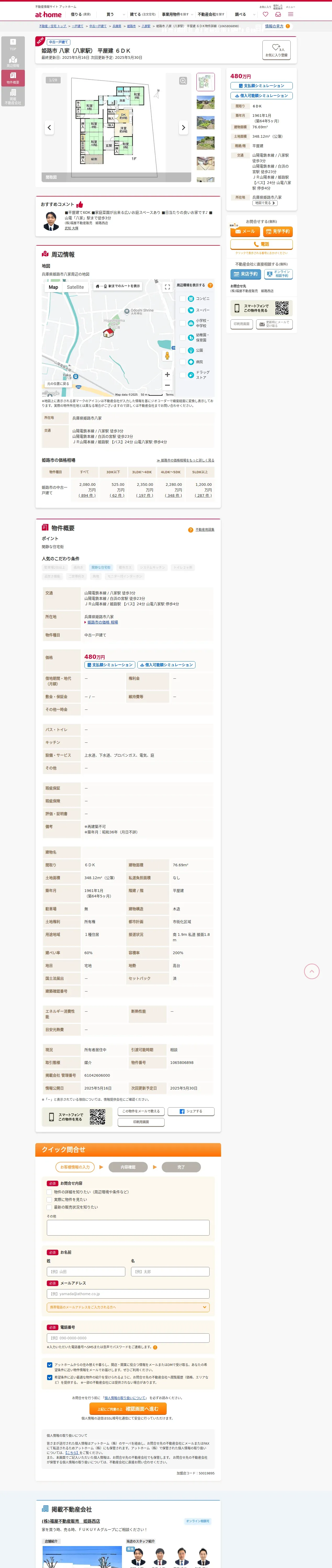The height and width of the screenshot is (1568, 332).
Task: Click the 電話 phone inquiry button
Action: 261,244
